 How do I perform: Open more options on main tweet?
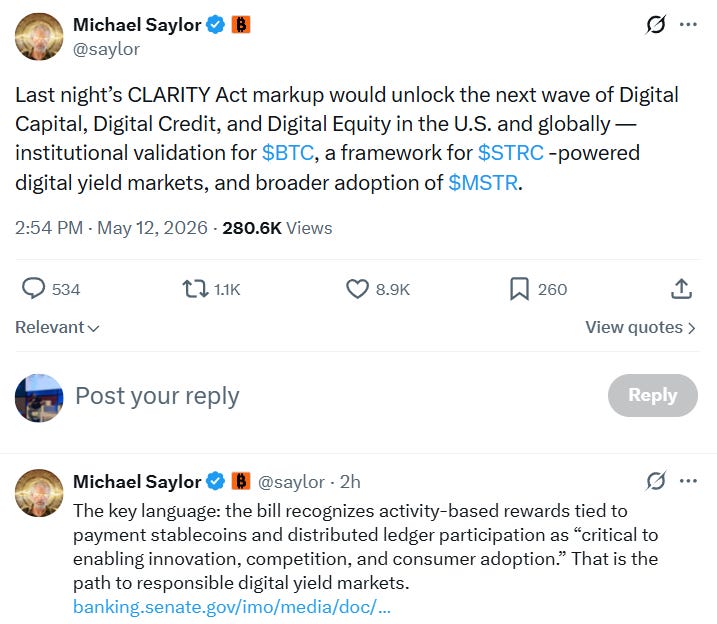[688, 24]
